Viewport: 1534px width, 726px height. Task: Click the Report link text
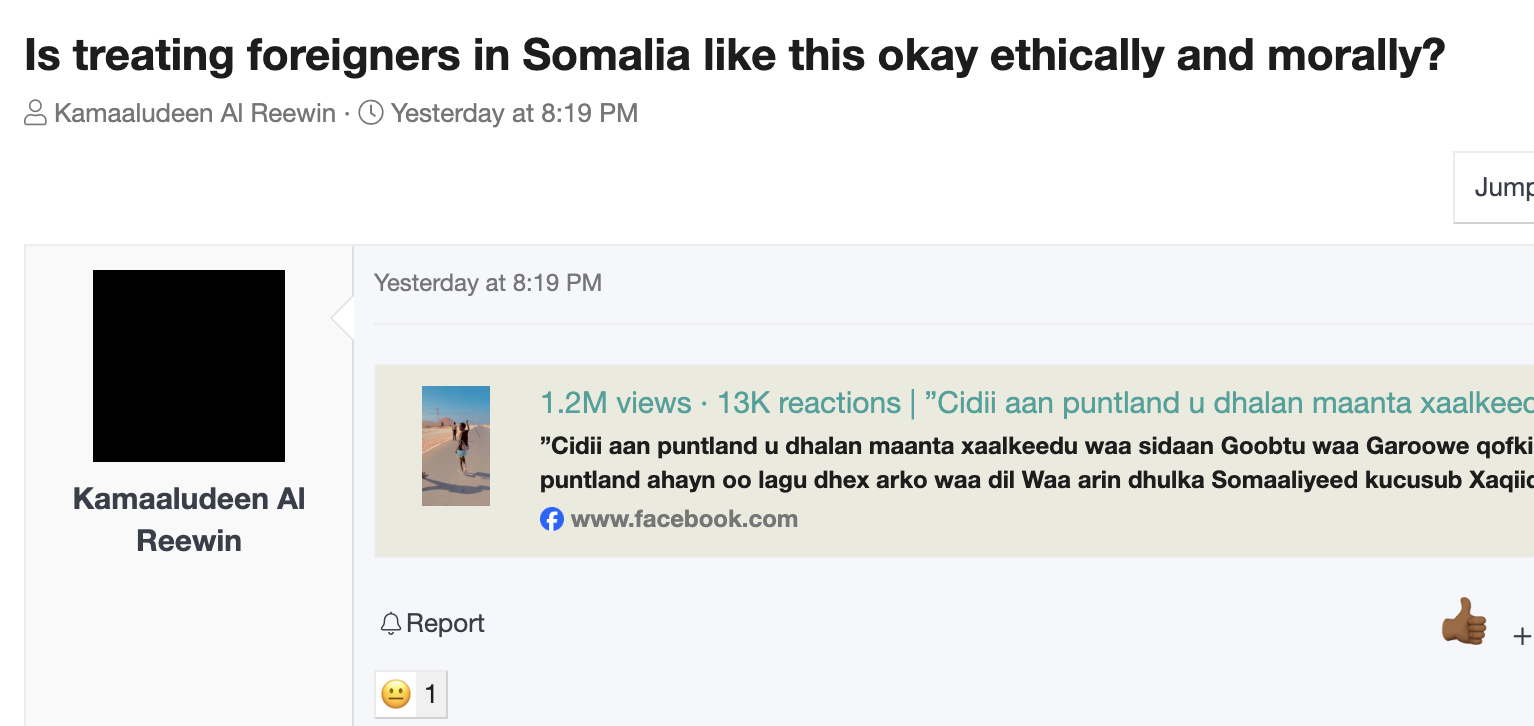pyautogui.click(x=445, y=624)
